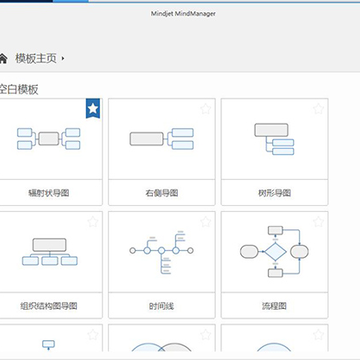
Task: Click the 组织结构图导图 label
Action: click(49, 306)
